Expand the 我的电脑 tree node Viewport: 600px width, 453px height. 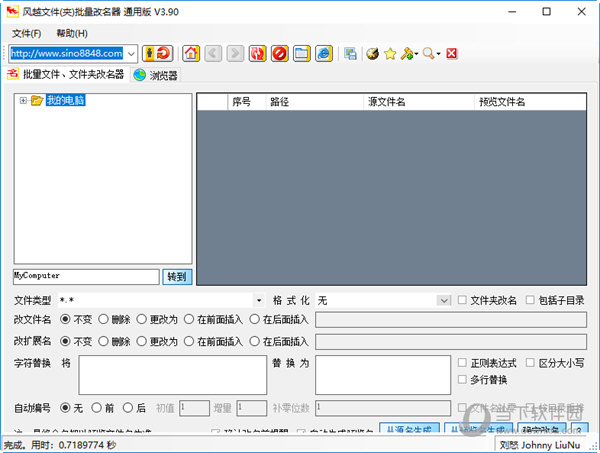(x=22, y=100)
